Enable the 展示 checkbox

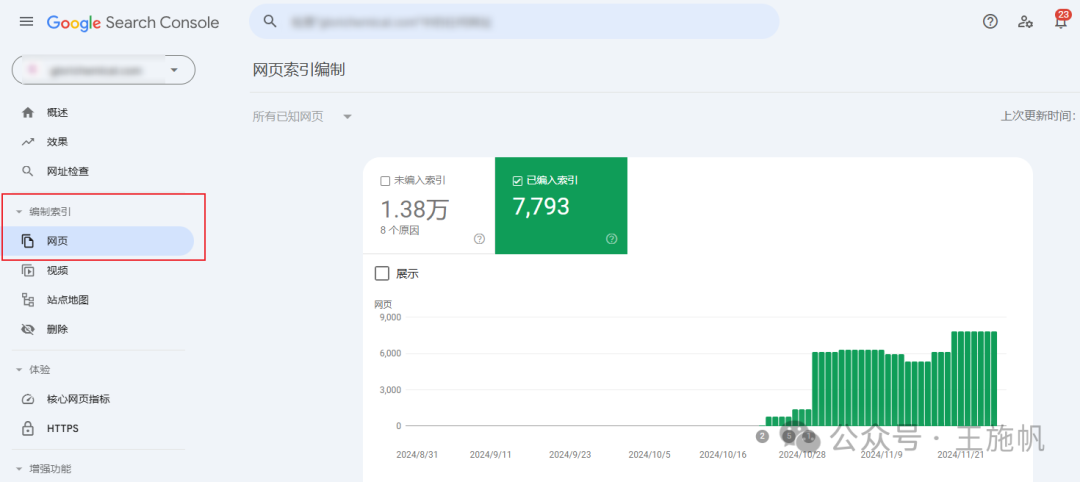(382, 273)
